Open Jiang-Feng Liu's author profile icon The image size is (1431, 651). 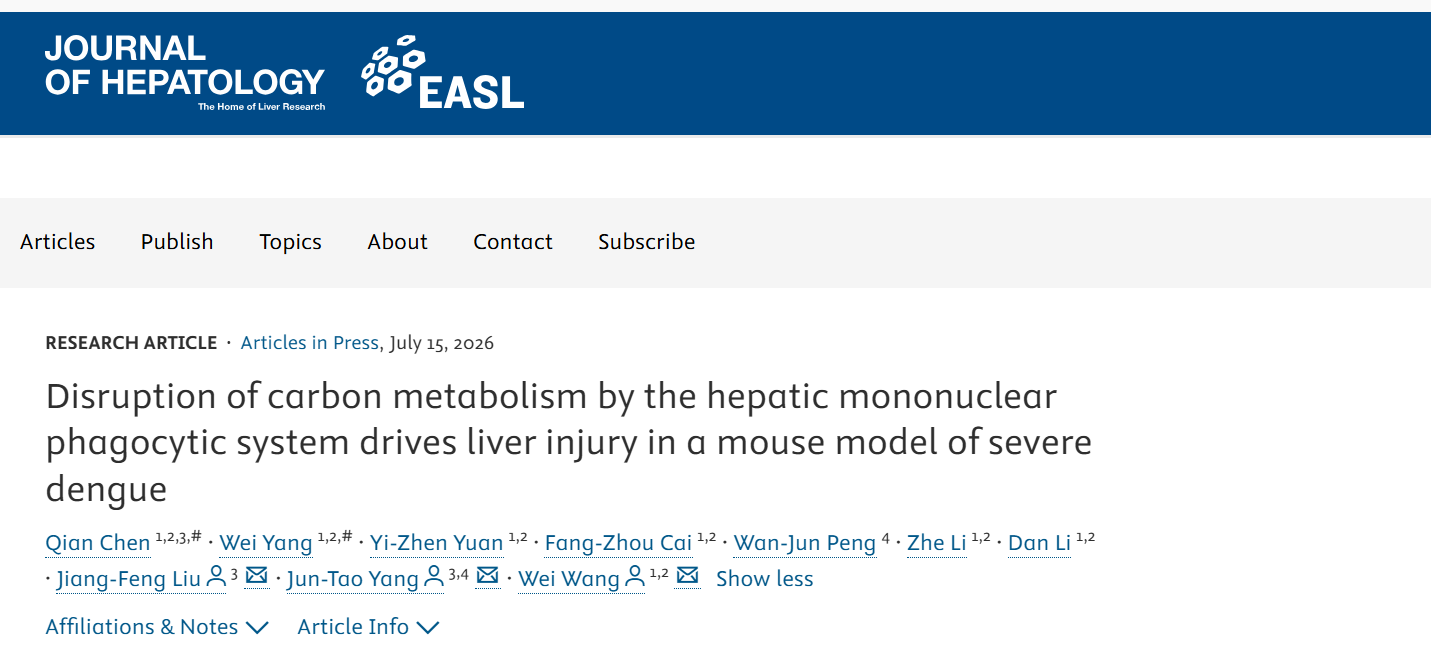(x=216, y=577)
